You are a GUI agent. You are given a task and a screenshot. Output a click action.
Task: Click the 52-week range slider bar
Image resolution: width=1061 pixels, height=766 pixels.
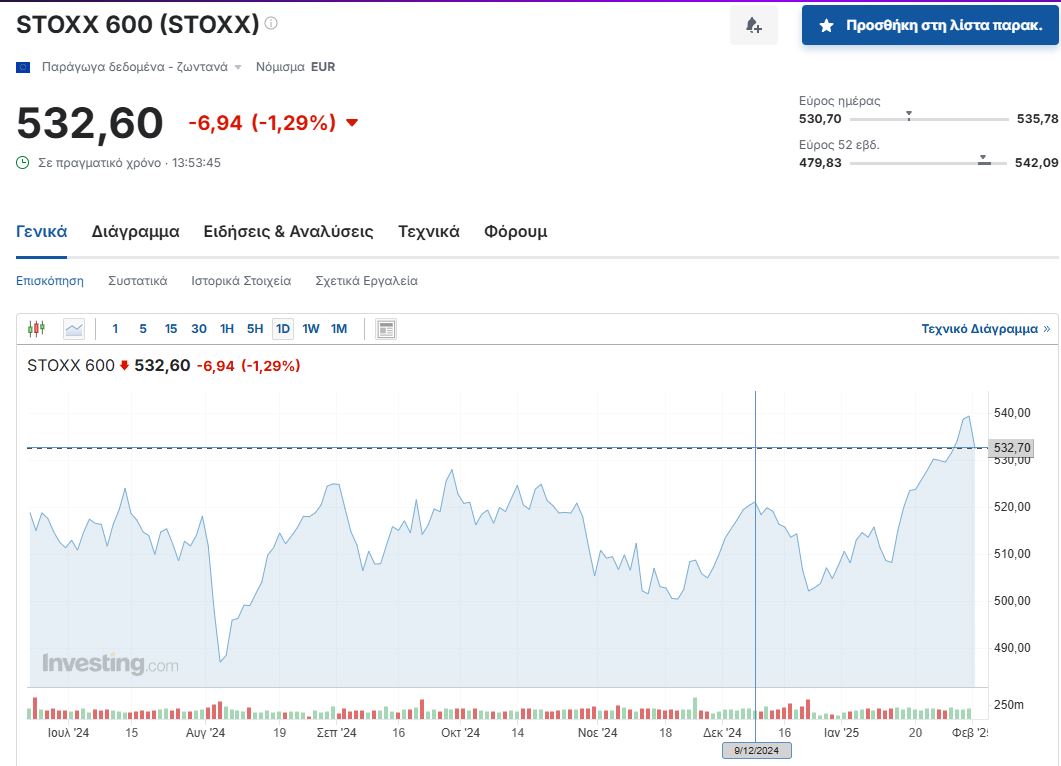coord(929,162)
